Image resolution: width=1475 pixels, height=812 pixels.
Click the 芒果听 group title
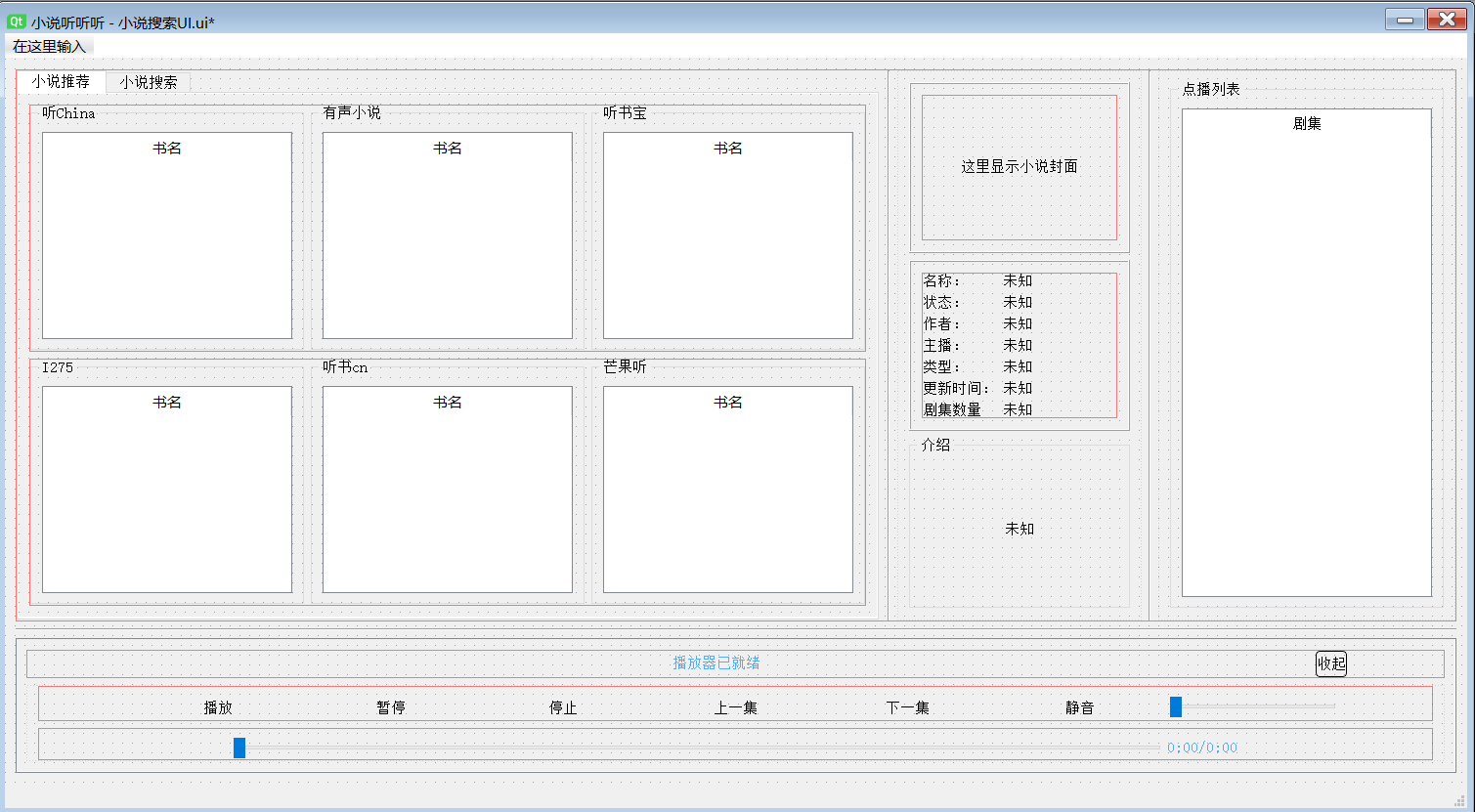tap(625, 366)
